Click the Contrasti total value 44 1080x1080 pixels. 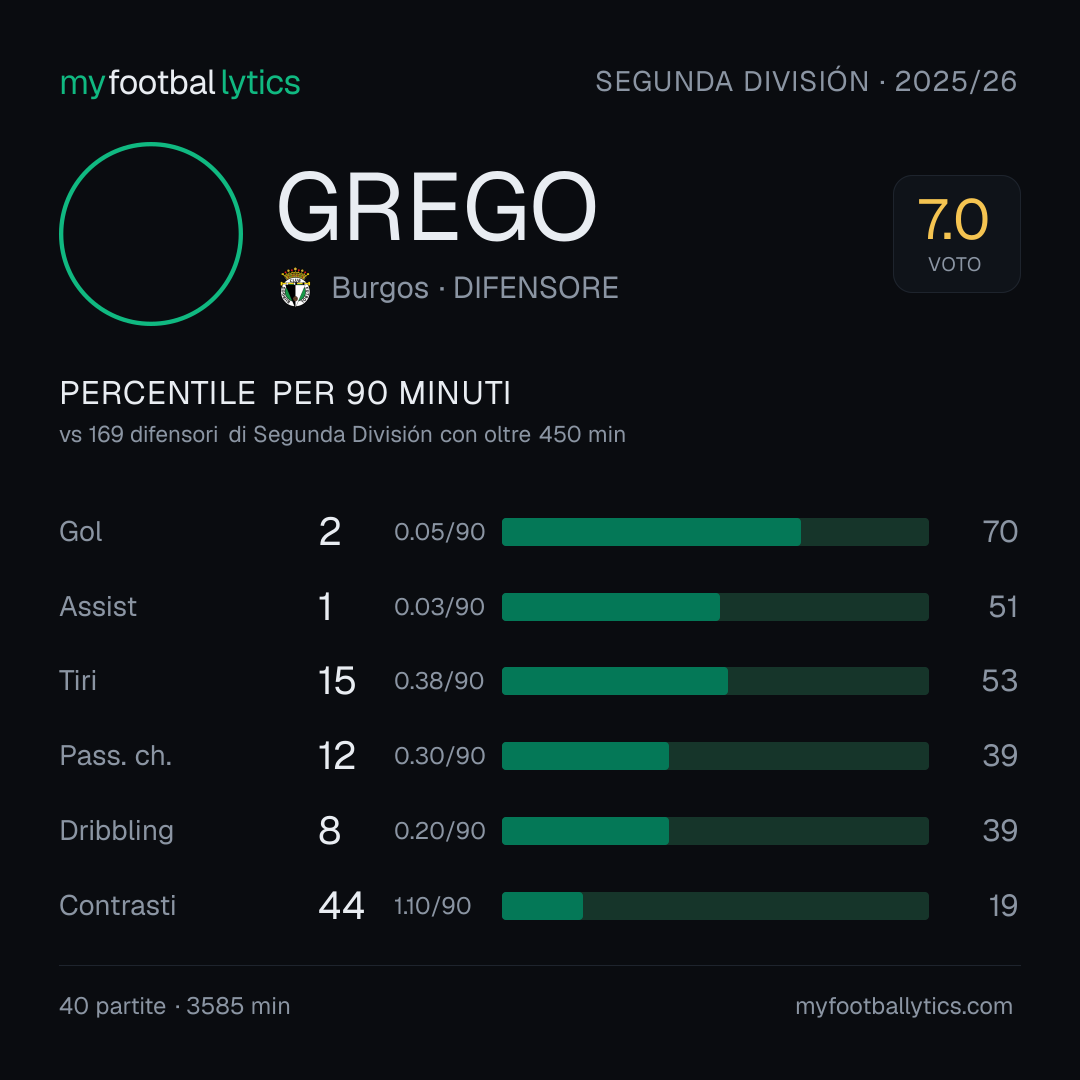[x=341, y=906]
